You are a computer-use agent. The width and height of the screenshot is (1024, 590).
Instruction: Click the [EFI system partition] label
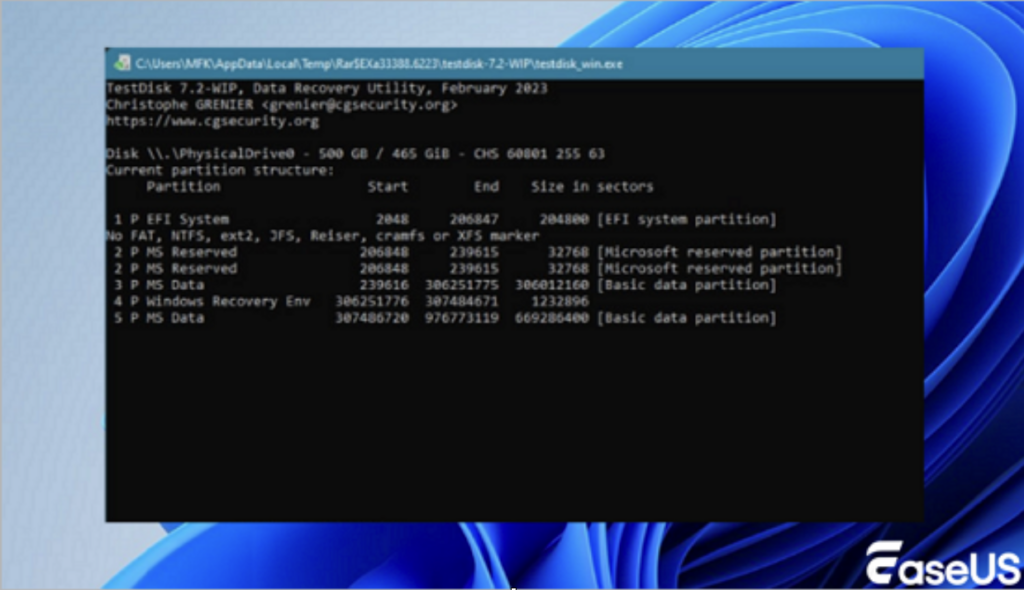[685, 219]
